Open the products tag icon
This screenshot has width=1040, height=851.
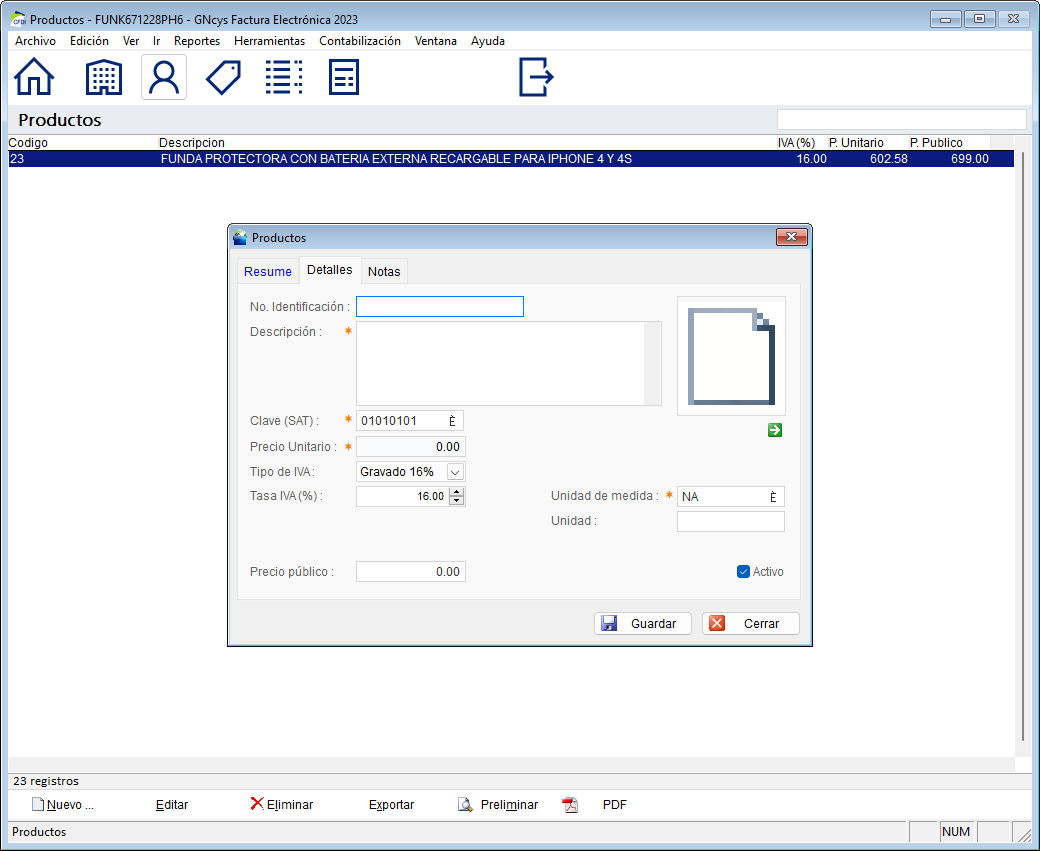pyautogui.click(x=224, y=77)
